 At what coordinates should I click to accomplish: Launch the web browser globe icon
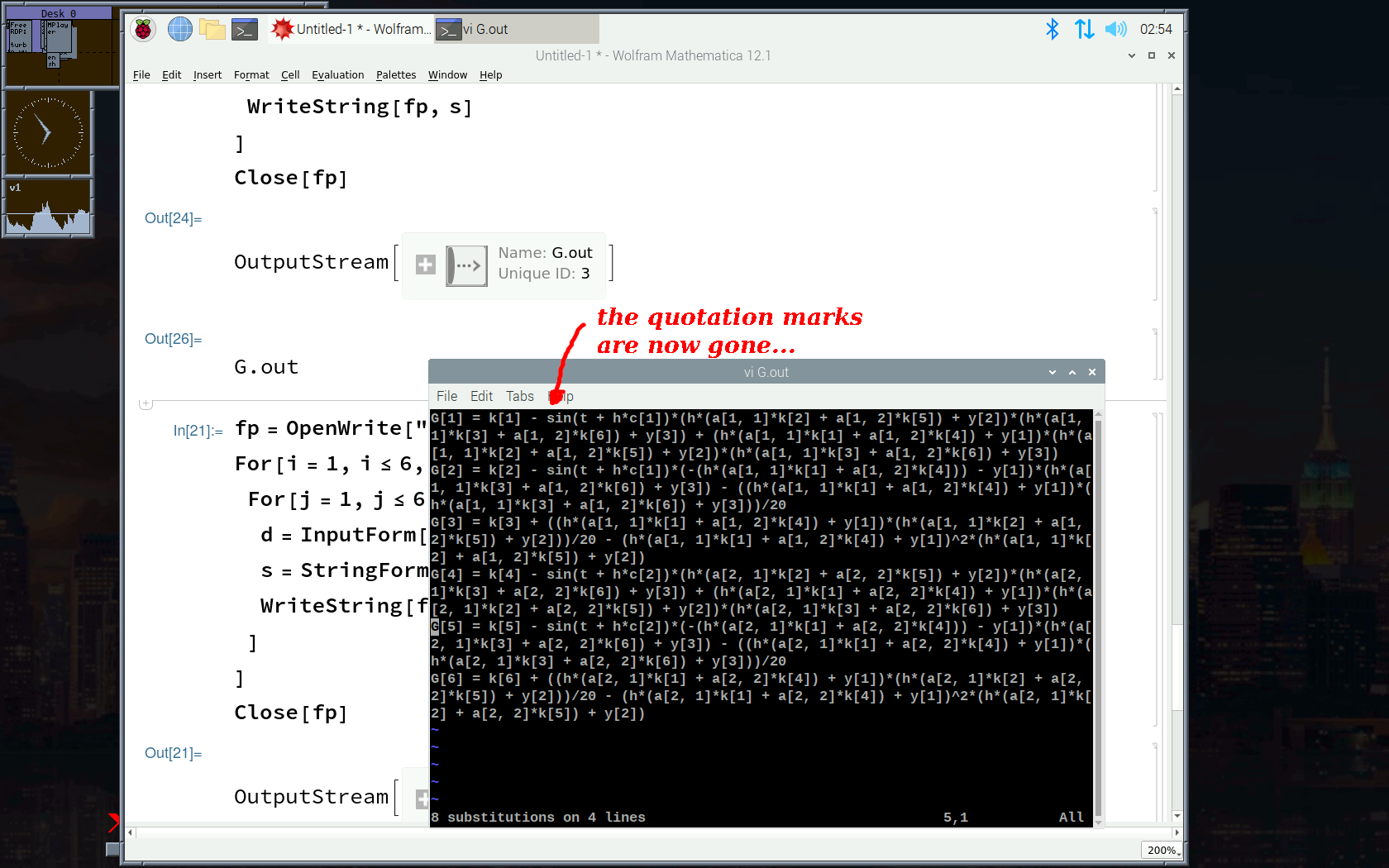click(x=179, y=30)
